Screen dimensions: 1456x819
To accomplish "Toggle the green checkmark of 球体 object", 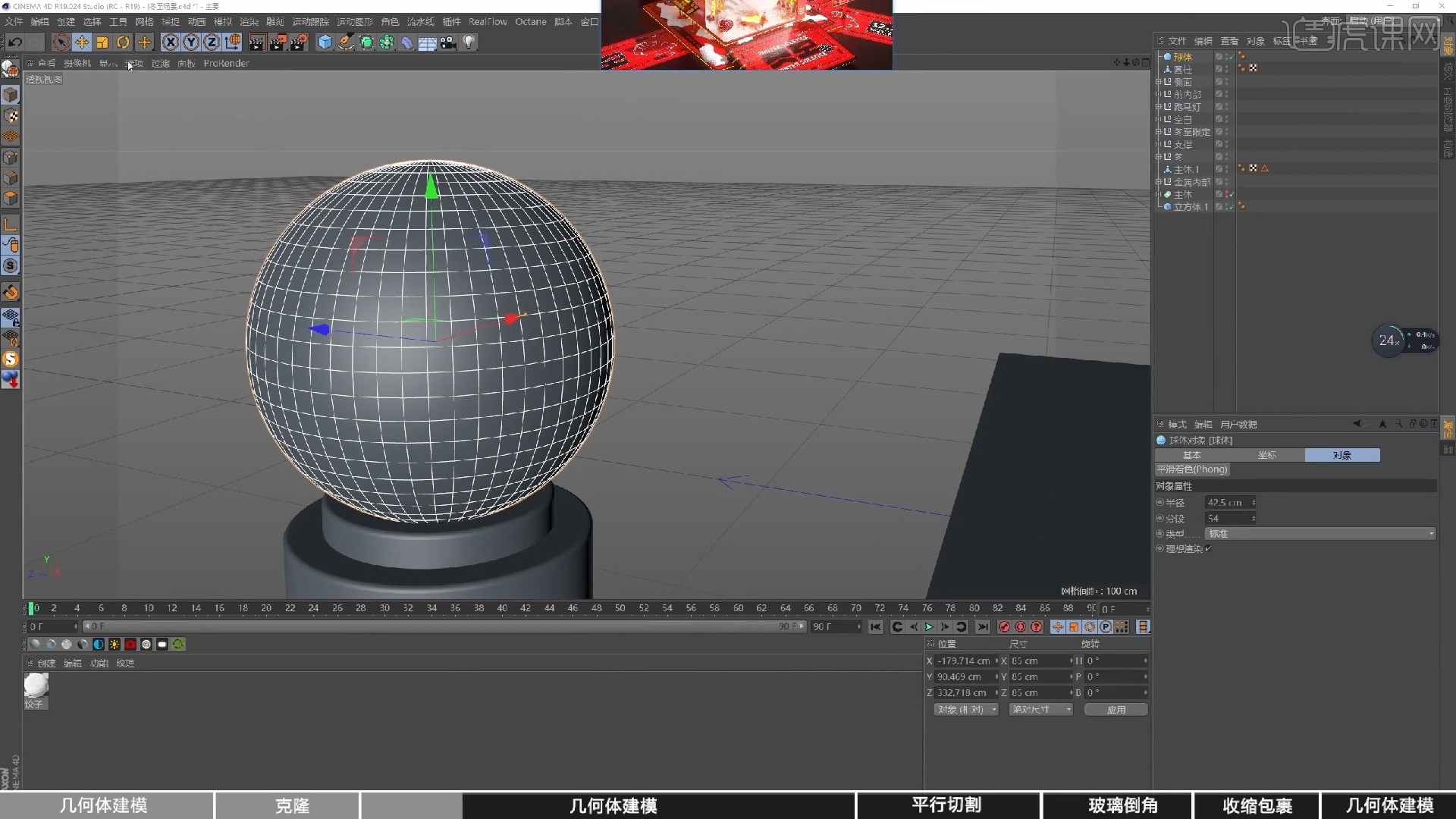I will click(x=1232, y=57).
